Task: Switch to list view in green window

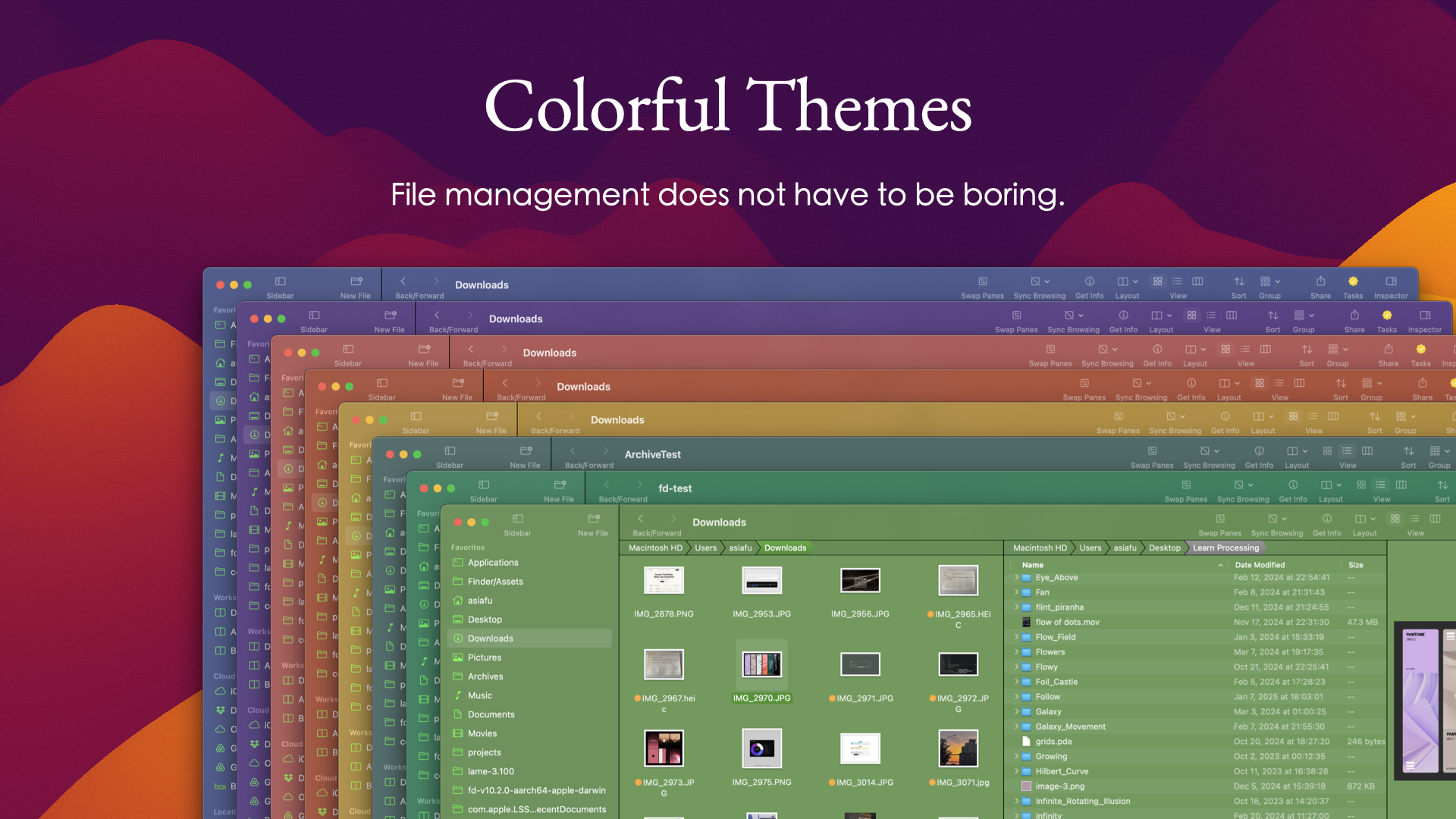Action: coord(1414,519)
